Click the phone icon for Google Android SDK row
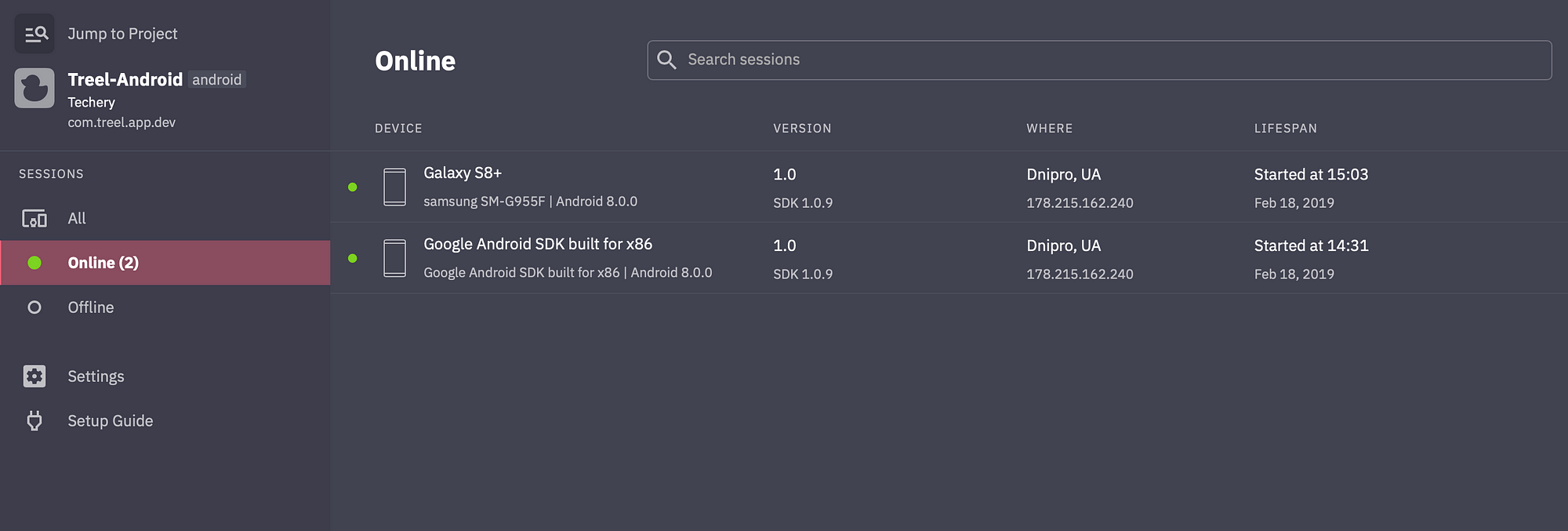 (x=394, y=258)
